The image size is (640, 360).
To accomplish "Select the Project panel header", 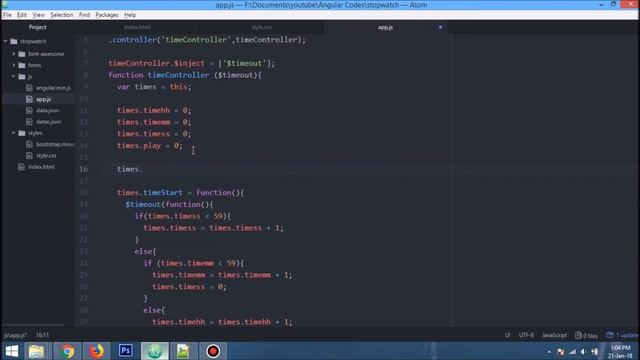I will 38,27.
